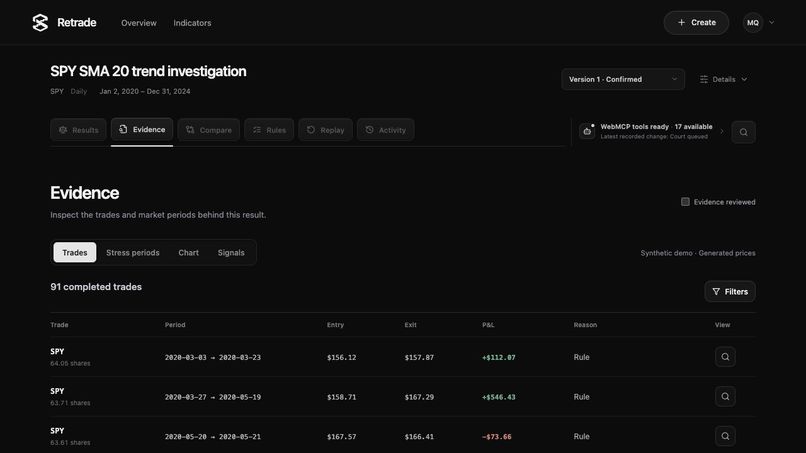Open the Filters button
Screen dimensions: 806x453
click(730, 292)
